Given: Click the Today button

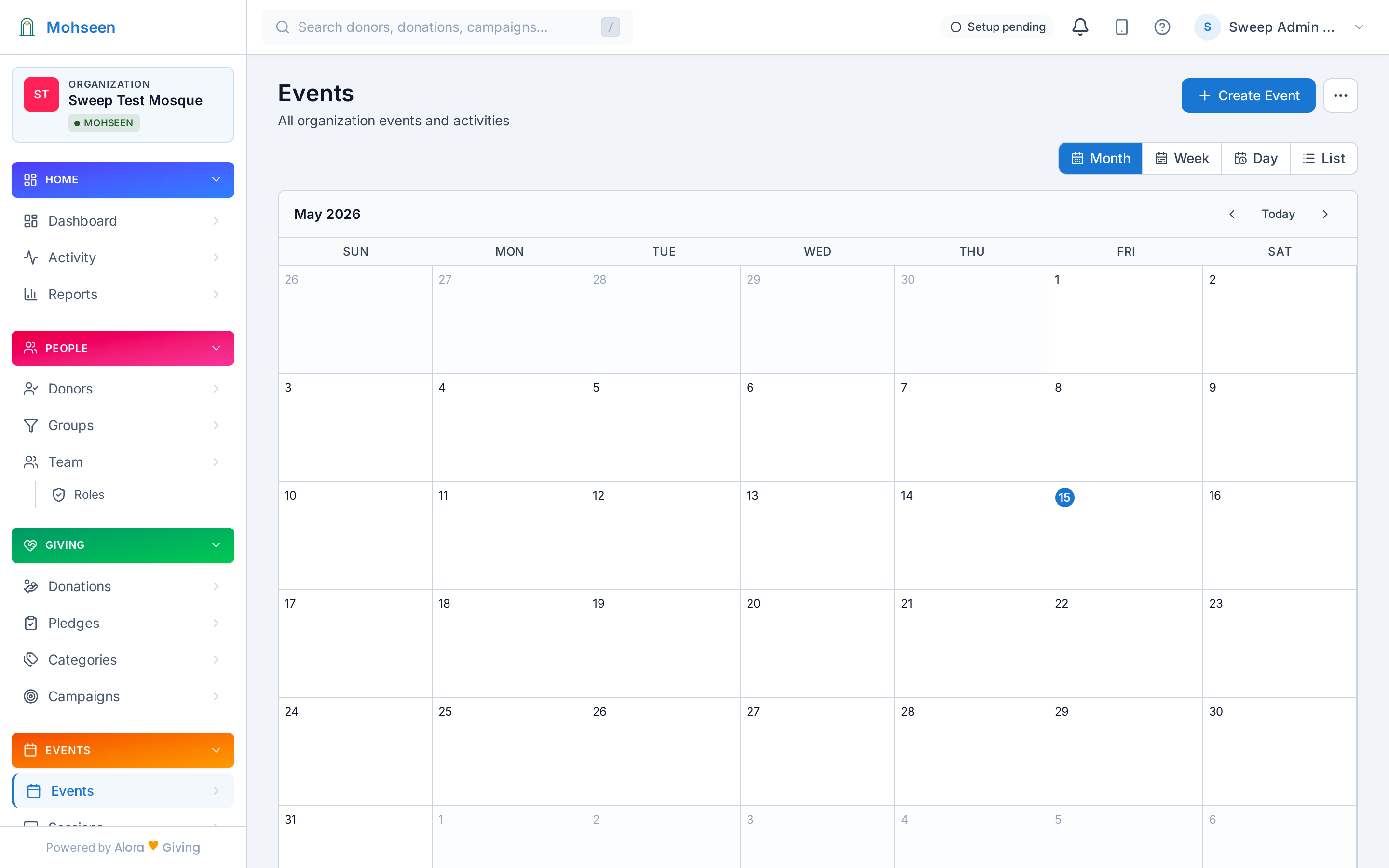Looking at the screenshot, I should tap(1278, 214).
